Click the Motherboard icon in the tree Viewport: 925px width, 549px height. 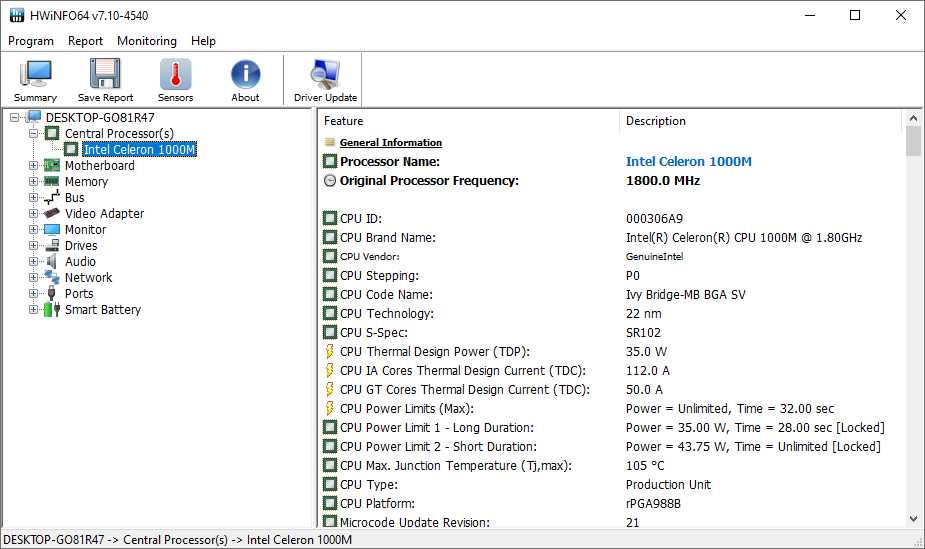(x=52, y=165)
